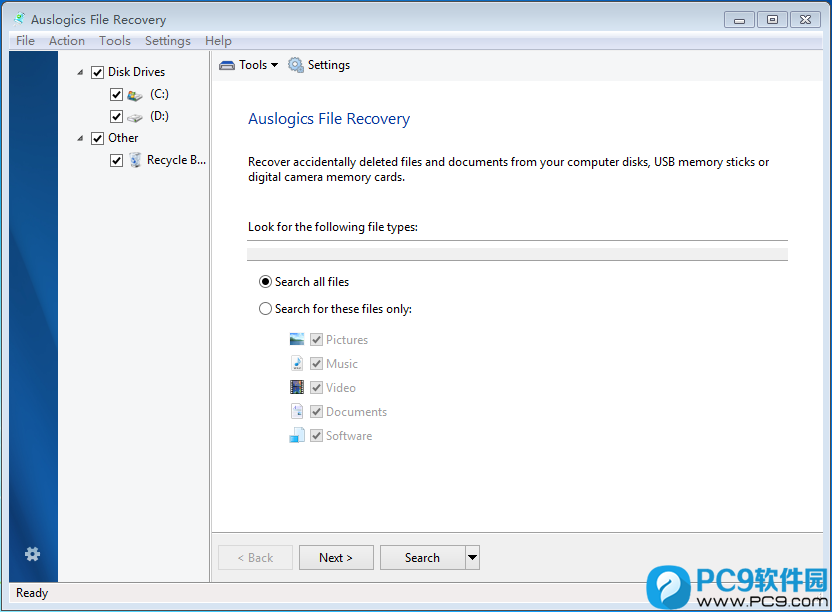Click the Ready status bar text
The height and width of the screenshot is (612, 832).
(32, 593)
